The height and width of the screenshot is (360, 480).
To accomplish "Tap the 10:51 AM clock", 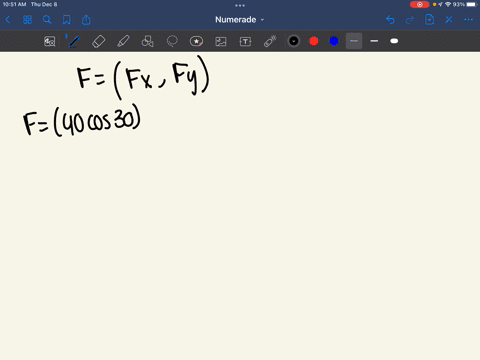I will (14, 4).
